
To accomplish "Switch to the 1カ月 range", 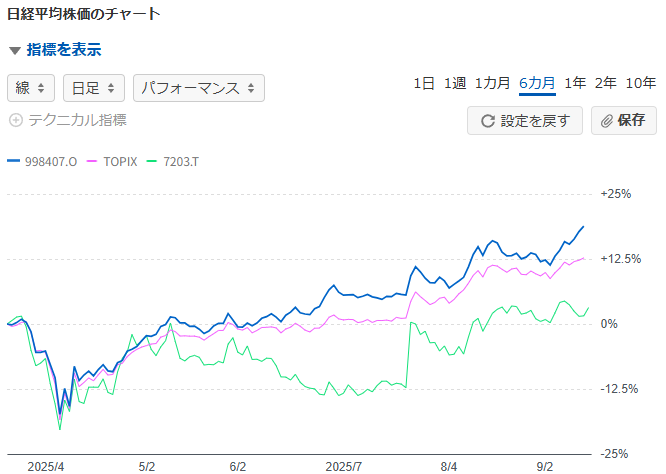I will (x=493, y=84).
